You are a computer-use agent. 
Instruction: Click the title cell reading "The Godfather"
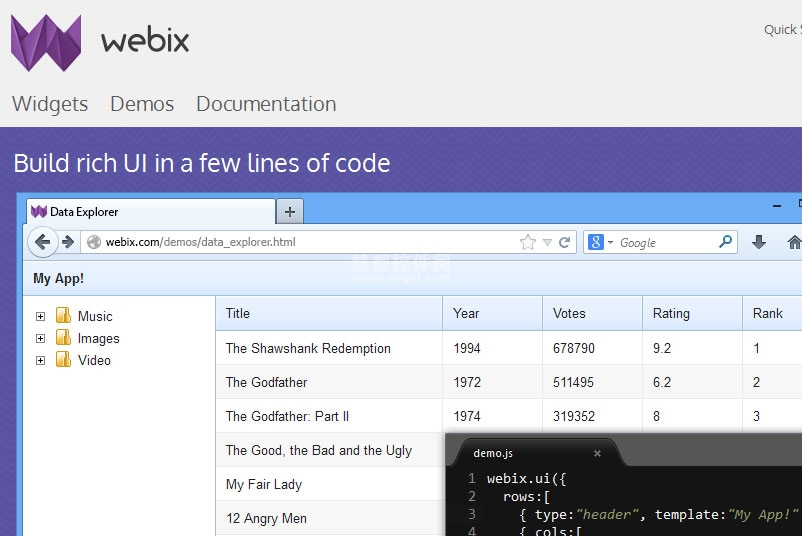coord(329,382)
